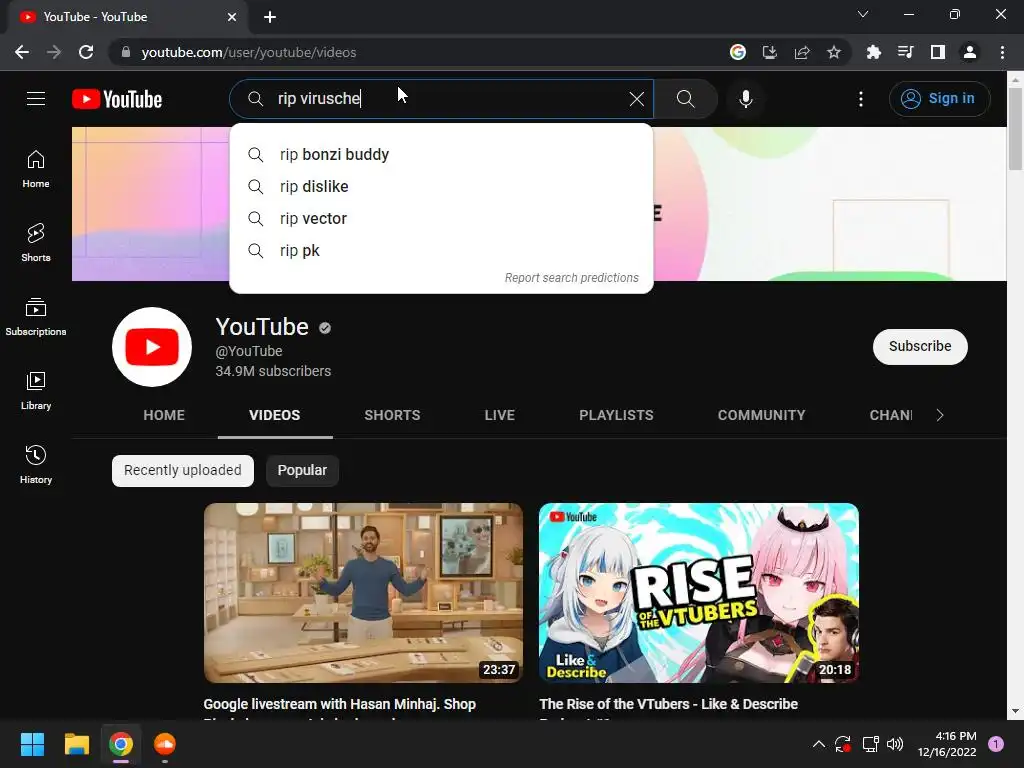
Task: Click the YouTube logo in header
Action: click(x=117, y=99)
